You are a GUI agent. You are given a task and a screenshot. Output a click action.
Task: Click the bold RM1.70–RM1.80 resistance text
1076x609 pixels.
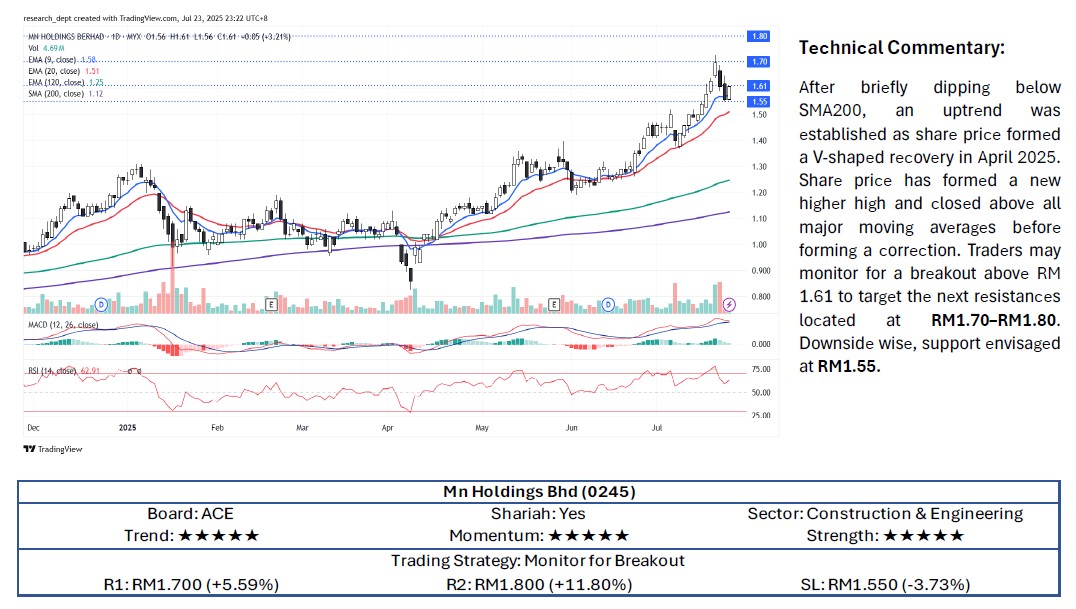pyautogui.click(x=995, y=320)
